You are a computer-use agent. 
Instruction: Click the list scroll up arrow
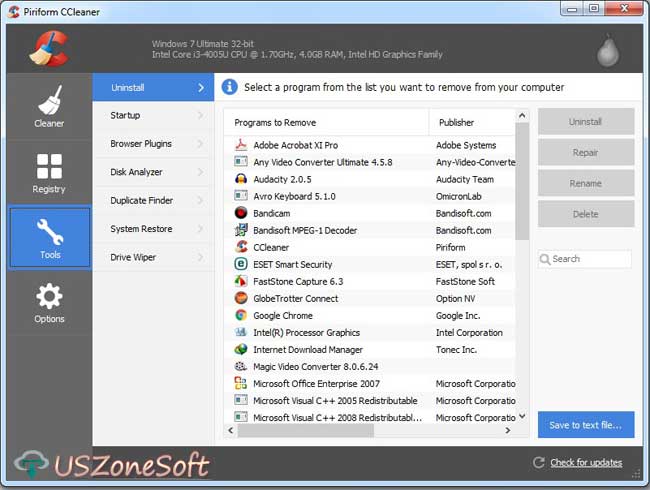522,116
